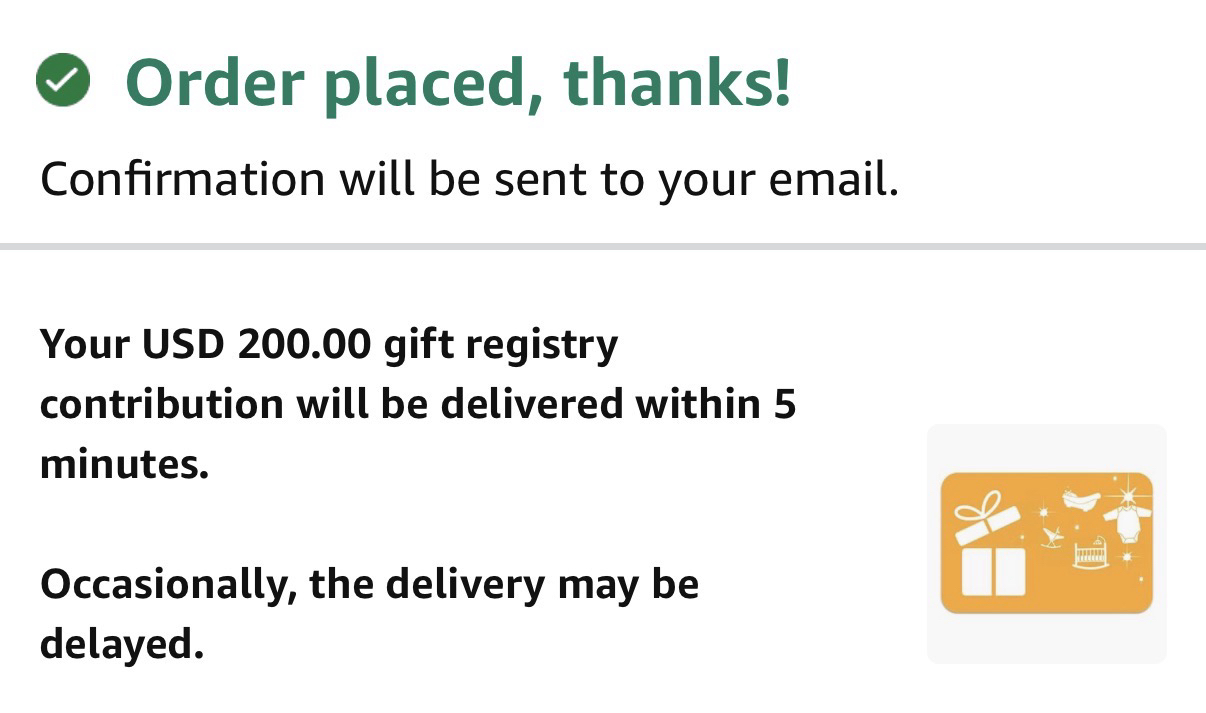Image resolution: width=1206 pixels, height=713 pixels.
Task: Click the green checkmark success icon
Action: pyautogui.click(x=63, y=81)
